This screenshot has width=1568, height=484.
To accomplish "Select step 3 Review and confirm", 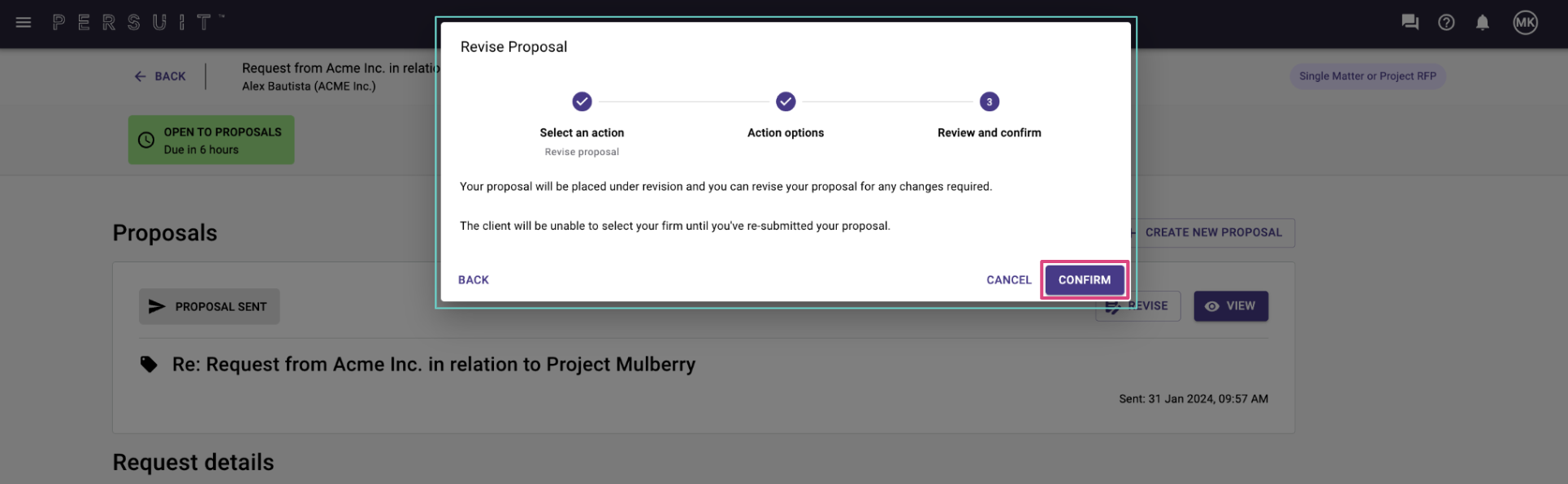I will [989, 102].
